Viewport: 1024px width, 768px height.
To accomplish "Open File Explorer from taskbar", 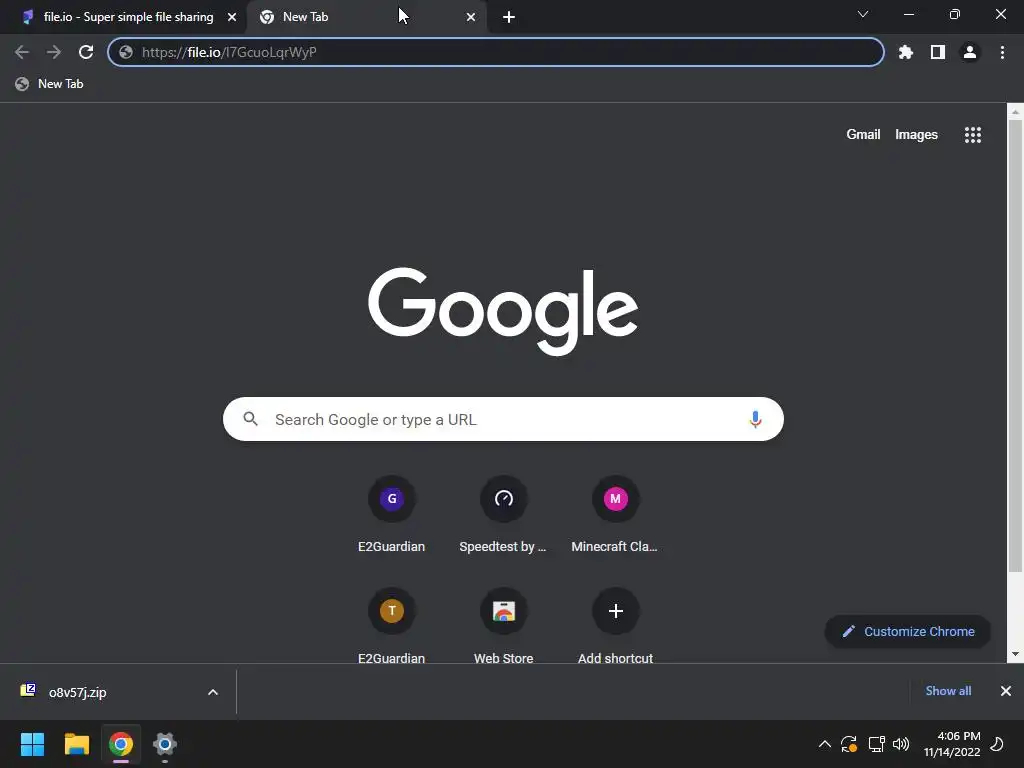I will (76, 744).
